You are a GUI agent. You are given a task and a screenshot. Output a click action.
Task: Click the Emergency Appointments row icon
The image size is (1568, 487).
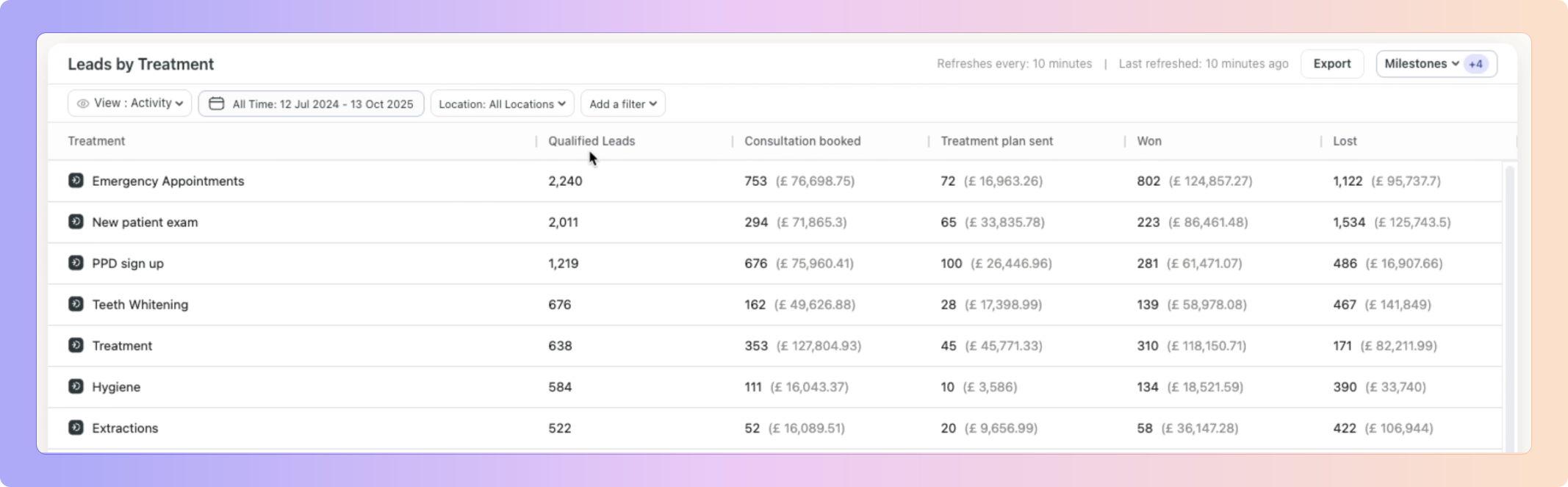click(76, 181)
